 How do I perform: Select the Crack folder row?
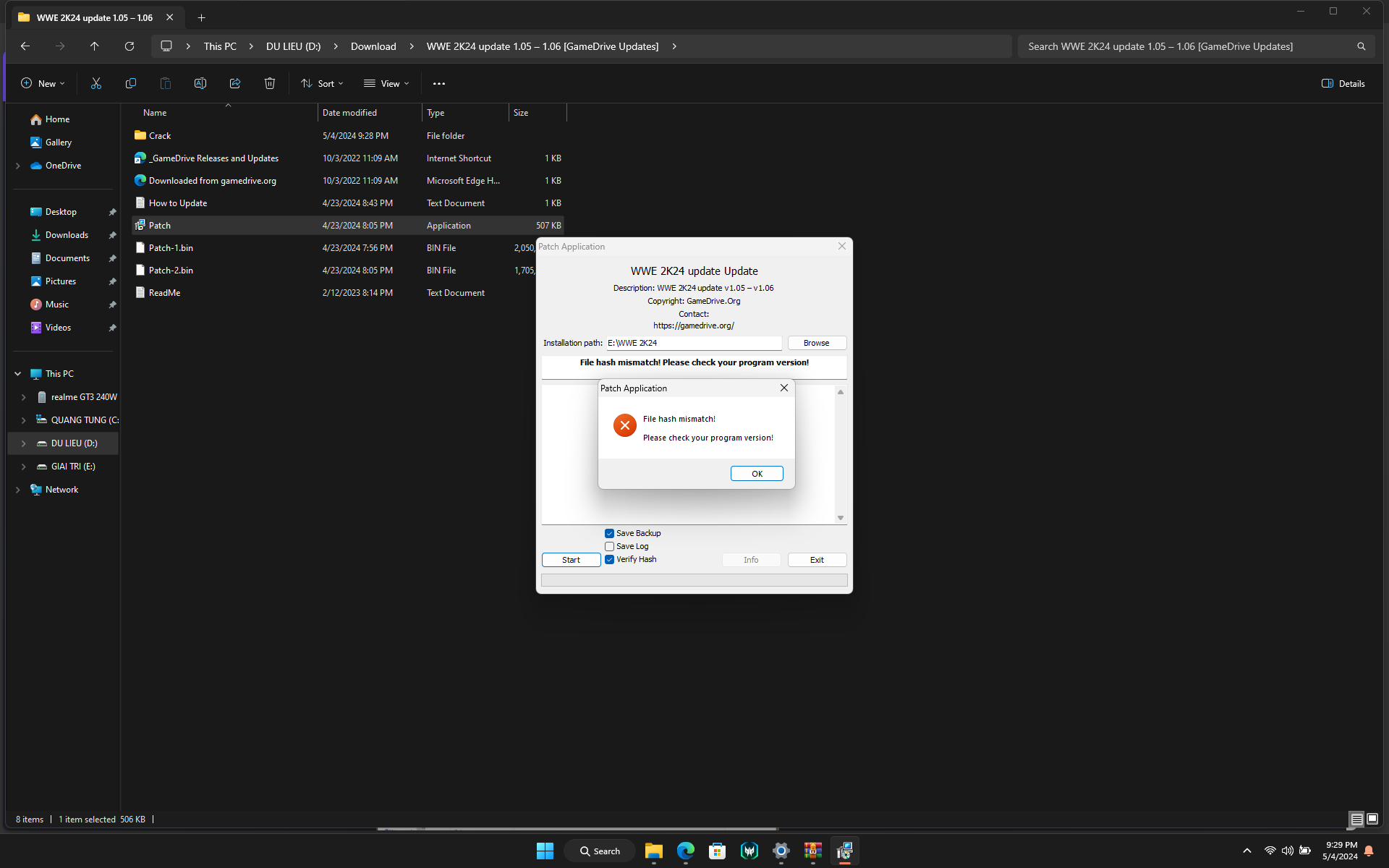point(347,136)
